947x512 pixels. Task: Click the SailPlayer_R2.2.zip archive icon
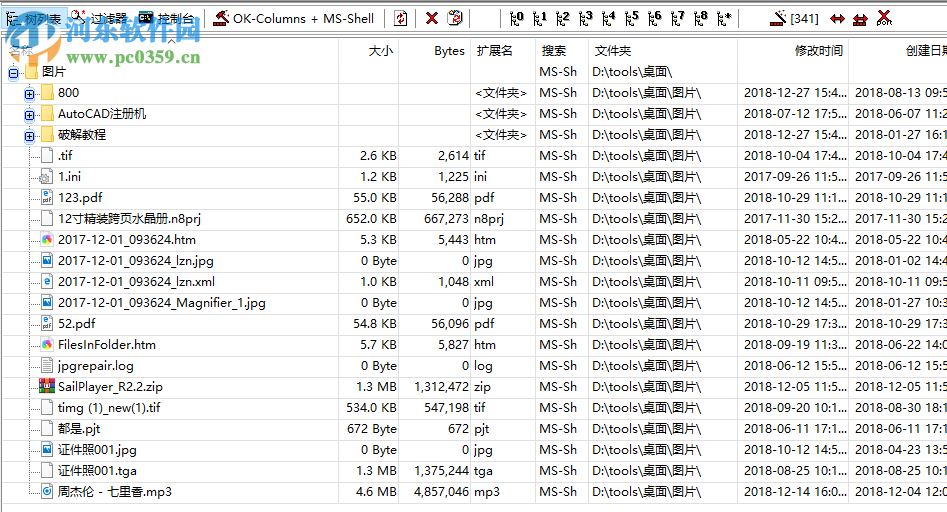[x=47, y=386]
